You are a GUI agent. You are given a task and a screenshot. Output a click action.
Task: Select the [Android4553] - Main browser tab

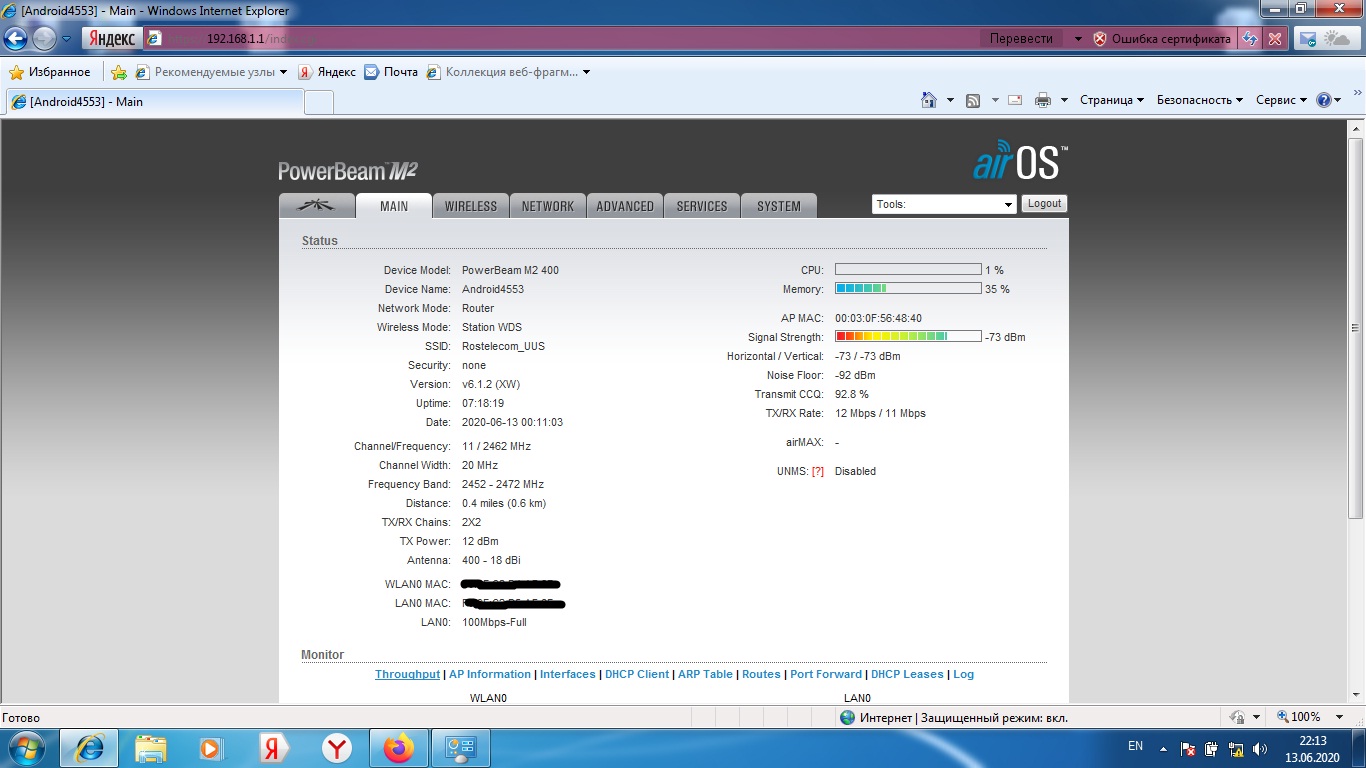(x=154, y=102)
